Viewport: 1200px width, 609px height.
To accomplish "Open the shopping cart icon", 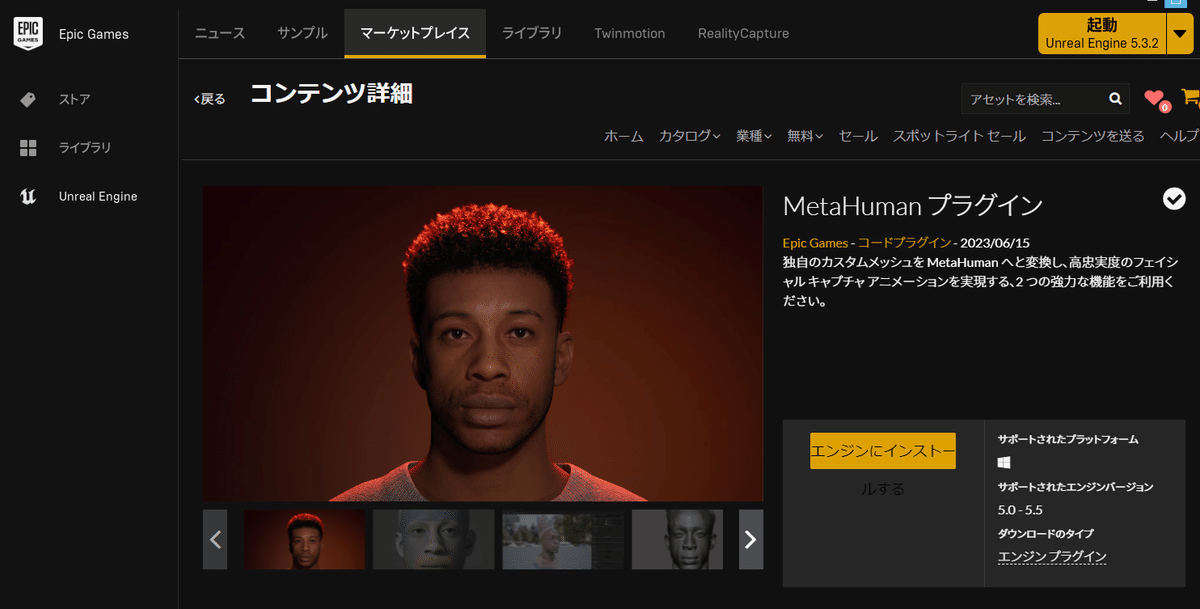I will [1190, 98].
